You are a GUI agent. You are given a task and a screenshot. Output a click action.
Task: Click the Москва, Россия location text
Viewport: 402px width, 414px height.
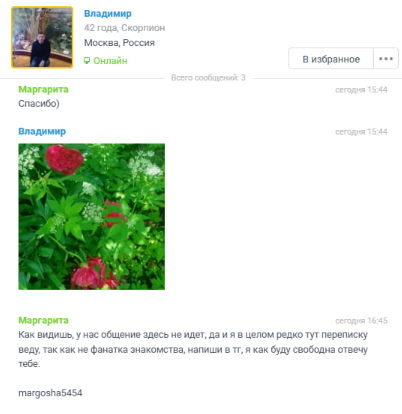coord(119,43)
